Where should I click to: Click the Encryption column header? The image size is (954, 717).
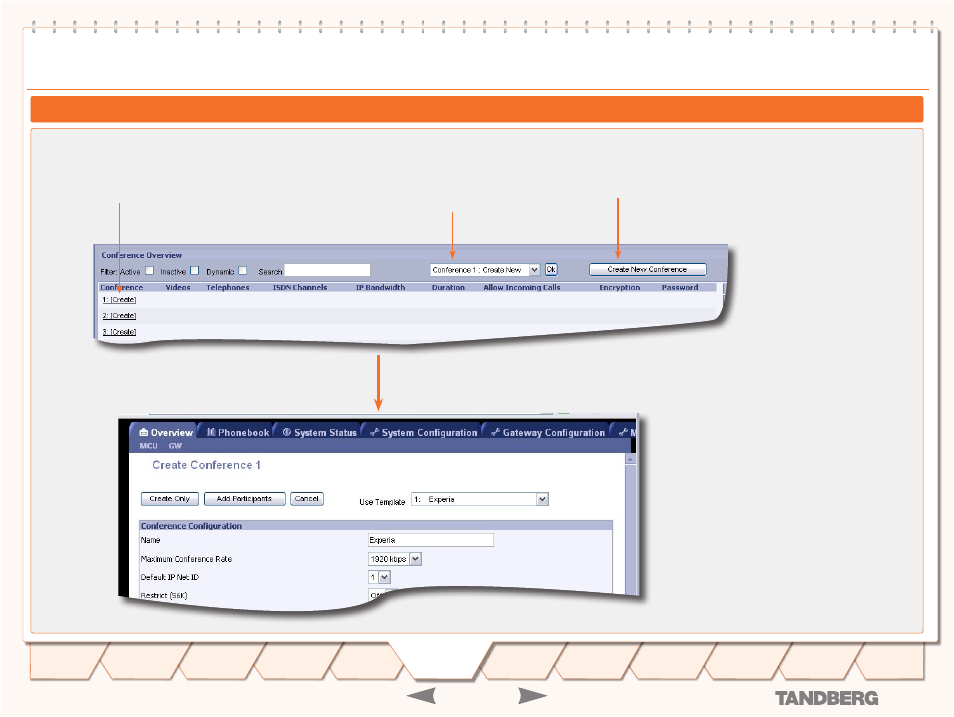(x=619, y=287)
